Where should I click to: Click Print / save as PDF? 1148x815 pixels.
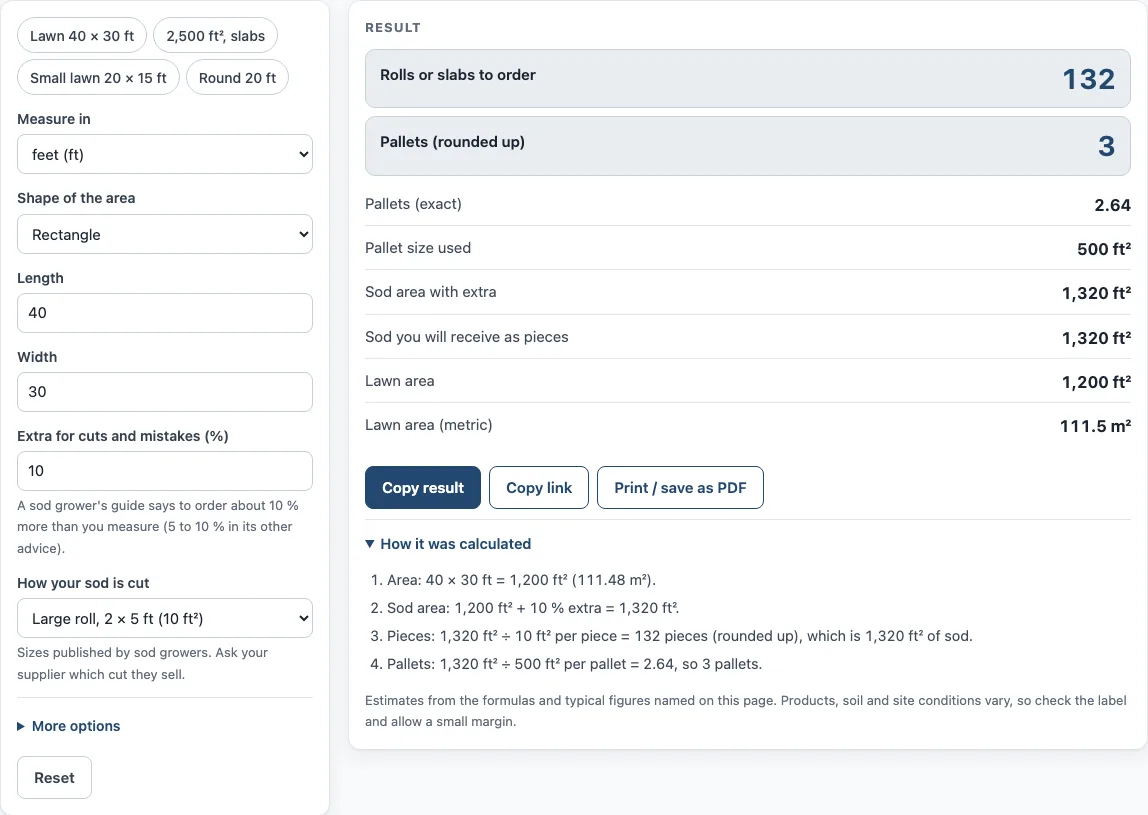tap(680, 488)
